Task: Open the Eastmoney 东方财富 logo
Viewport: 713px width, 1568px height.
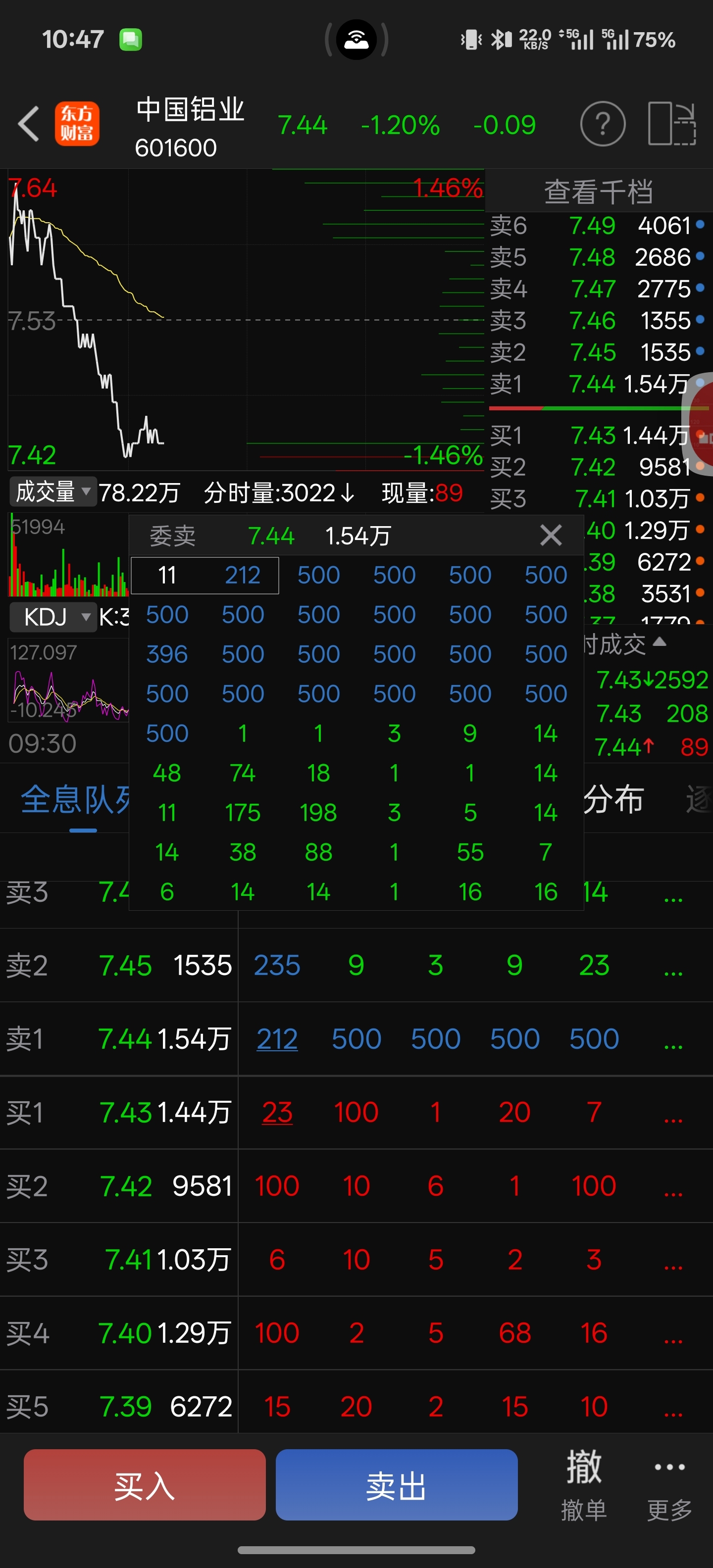Action: pos(77,124)
